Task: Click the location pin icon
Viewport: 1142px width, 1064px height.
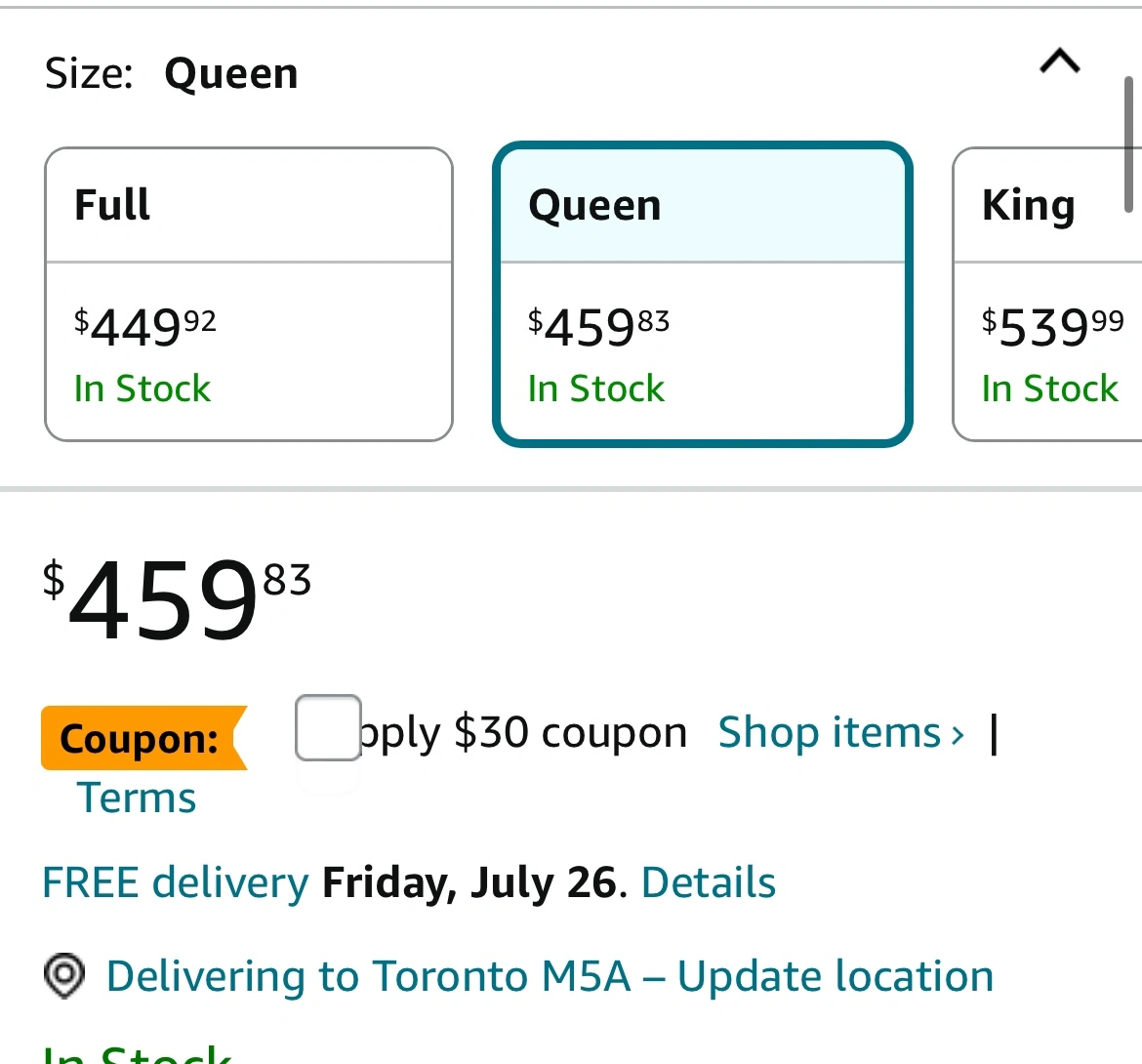Action: point(64,976)
